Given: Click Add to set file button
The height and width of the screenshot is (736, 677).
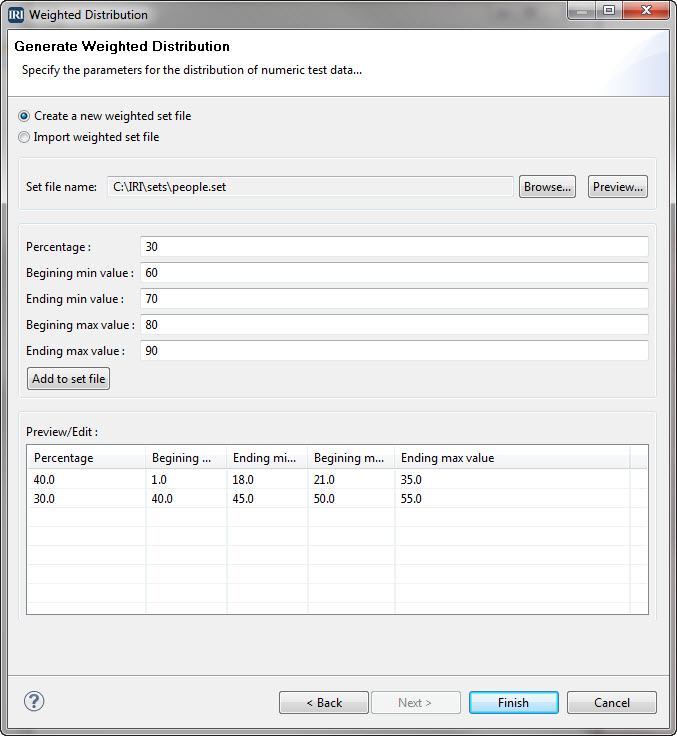Looking at the screenshot, I should click(x=68, y=379).
